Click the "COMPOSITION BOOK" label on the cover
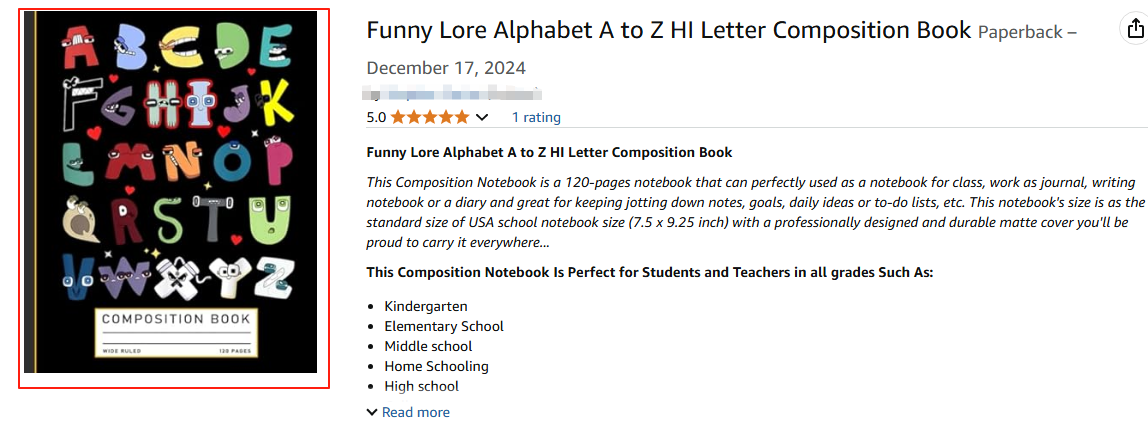 (x=175, y=320)
